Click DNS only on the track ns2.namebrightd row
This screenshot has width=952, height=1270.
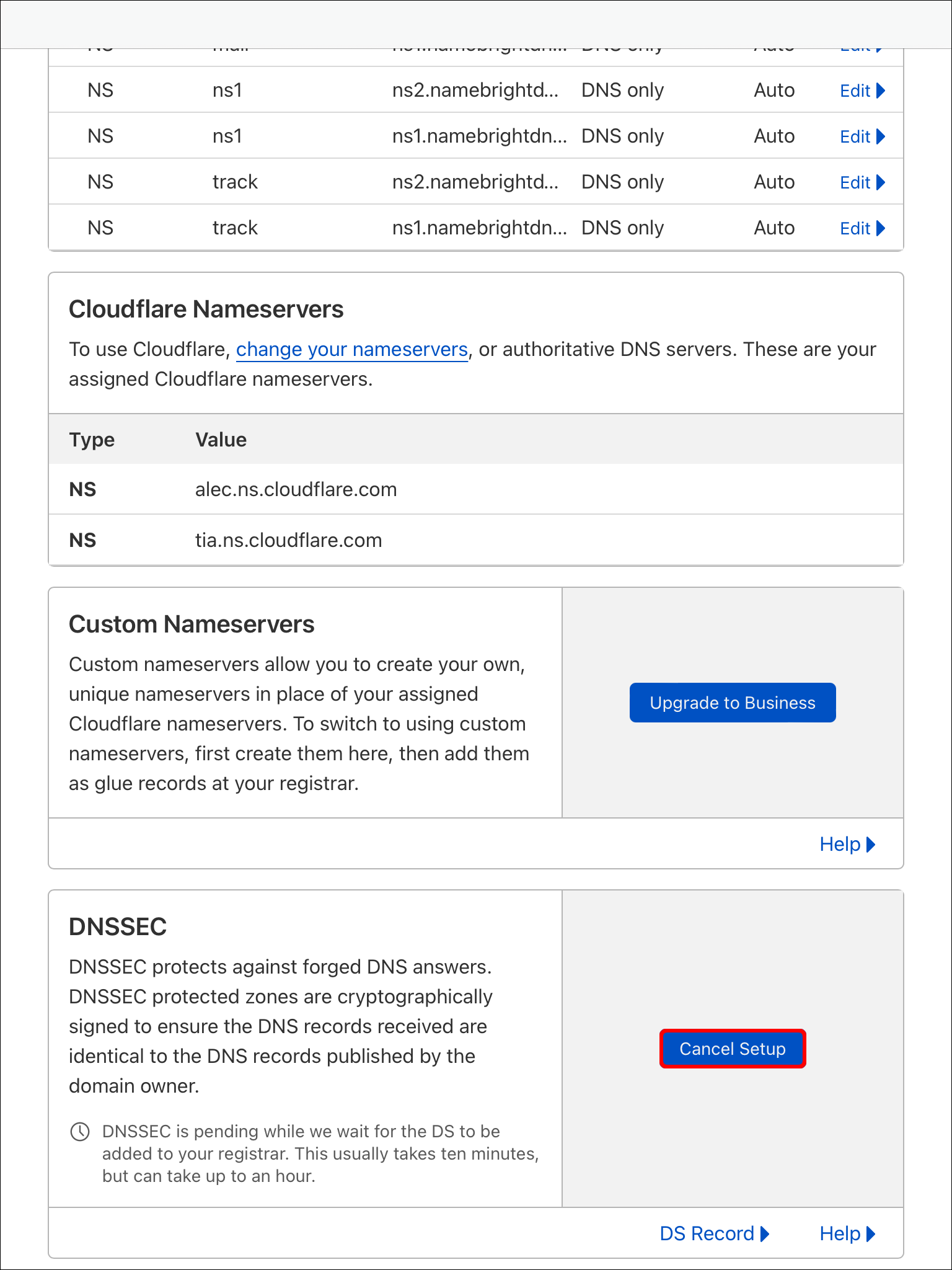622,182
